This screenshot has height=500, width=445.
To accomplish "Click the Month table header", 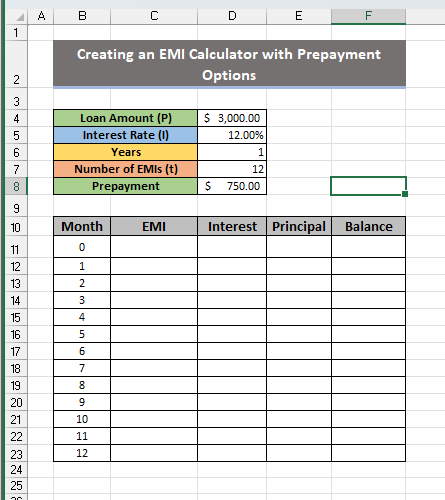I will point(82,226).
